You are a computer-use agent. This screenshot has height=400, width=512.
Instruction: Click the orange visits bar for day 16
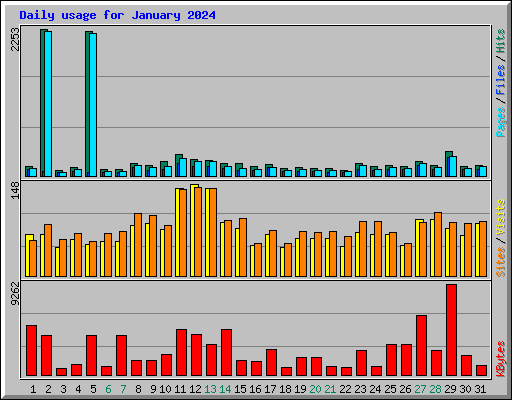[x=258, y=260]
